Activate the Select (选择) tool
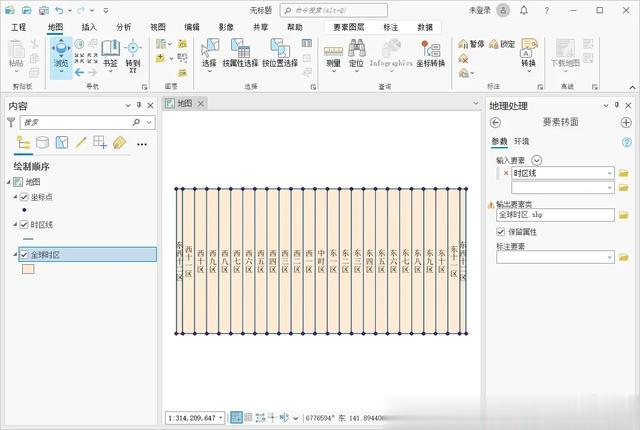This screenshot has height=430, width=640. [210, 54]
